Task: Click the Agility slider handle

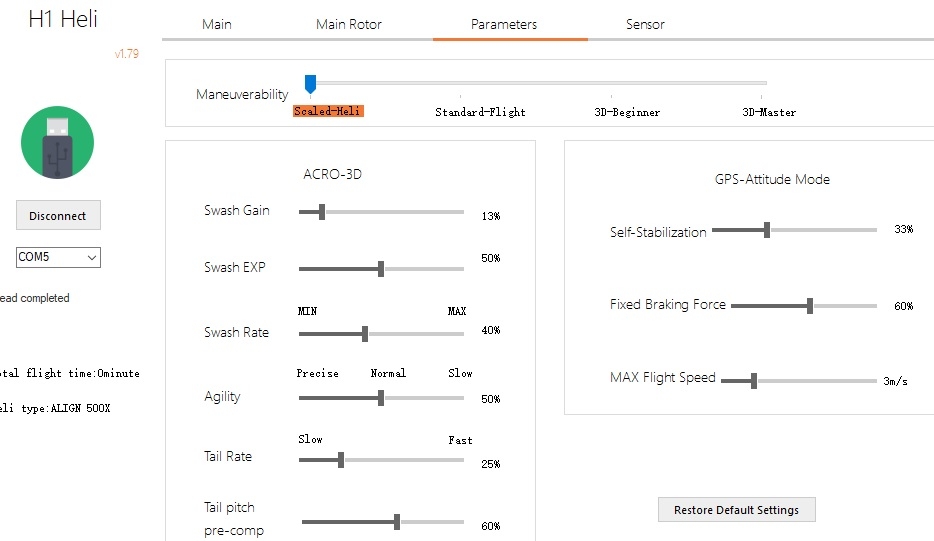Action: tap(381, 397)
